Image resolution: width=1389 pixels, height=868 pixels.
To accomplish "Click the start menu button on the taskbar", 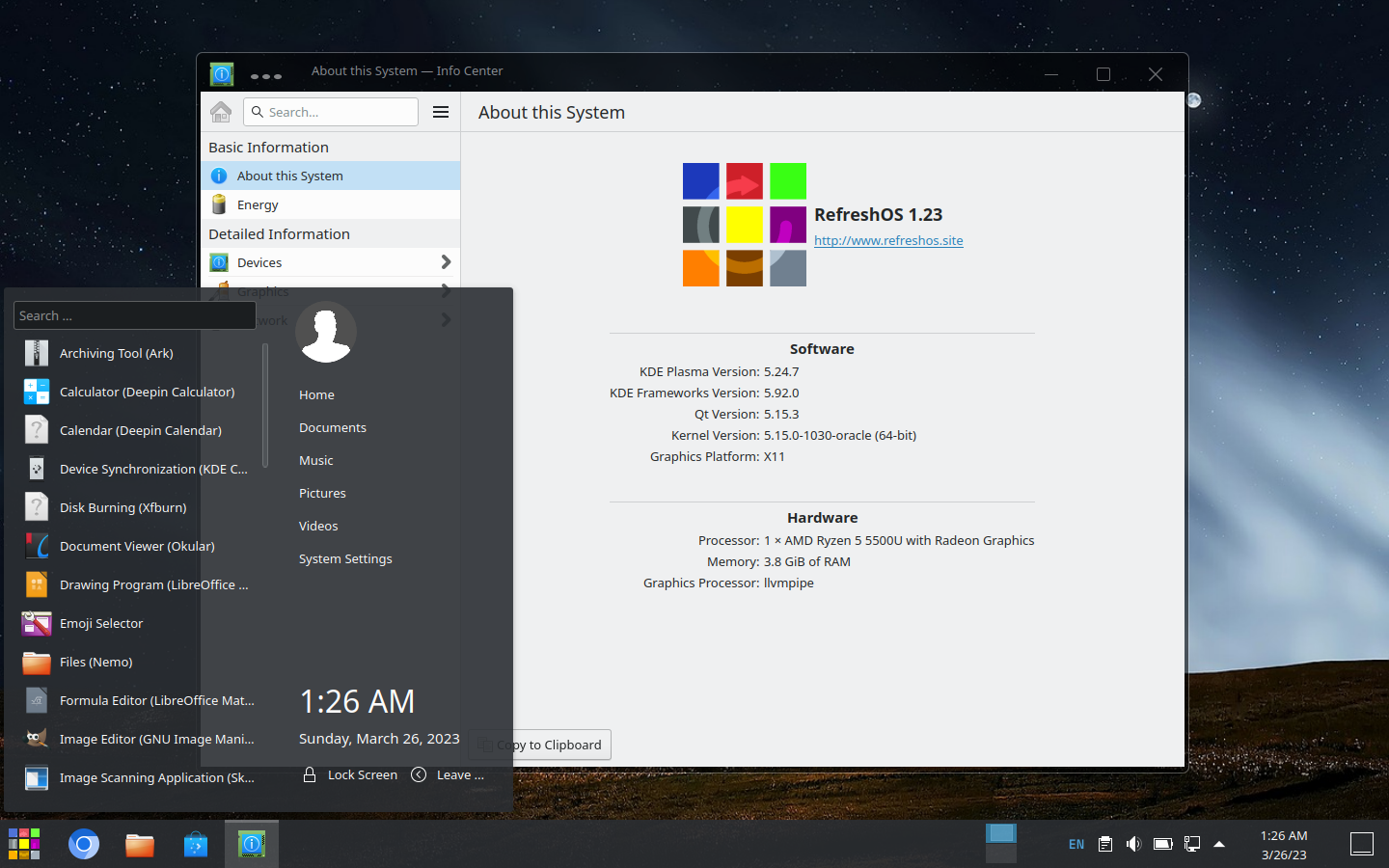I will click(x=24, y=844).
